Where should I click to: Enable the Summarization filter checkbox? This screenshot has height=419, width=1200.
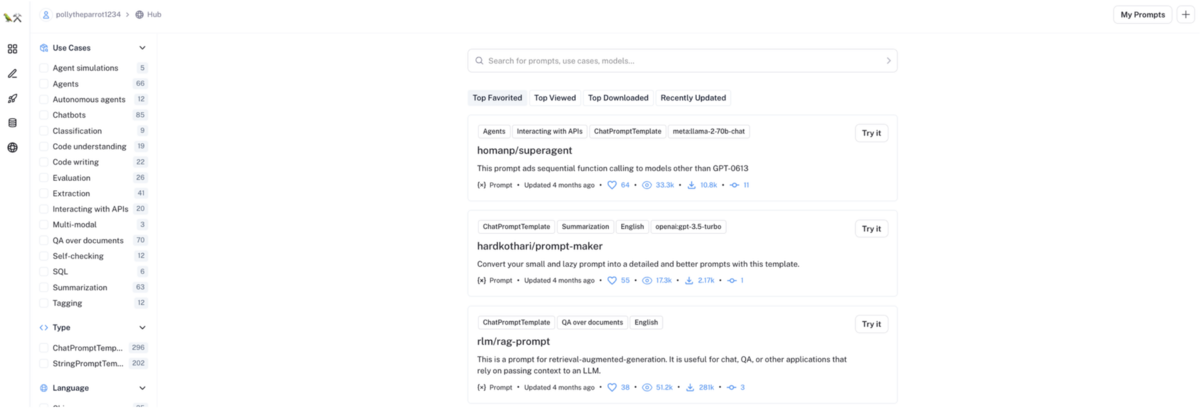click(44, 287)
